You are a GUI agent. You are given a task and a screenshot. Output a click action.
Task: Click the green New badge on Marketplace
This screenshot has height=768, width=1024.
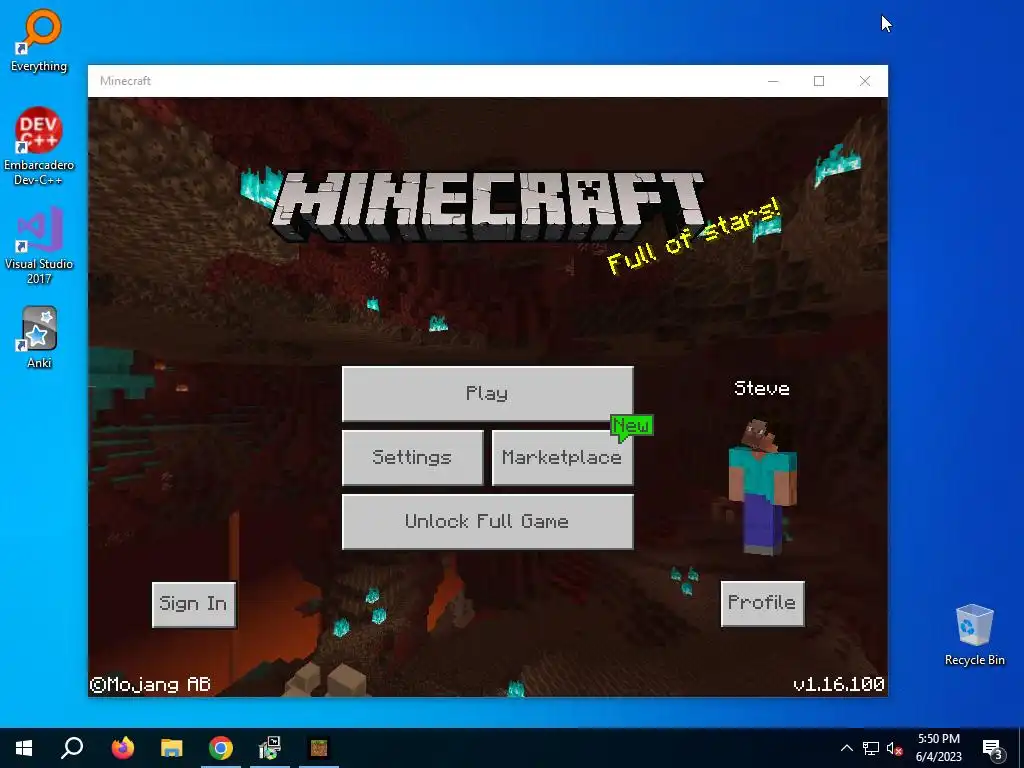631,426
